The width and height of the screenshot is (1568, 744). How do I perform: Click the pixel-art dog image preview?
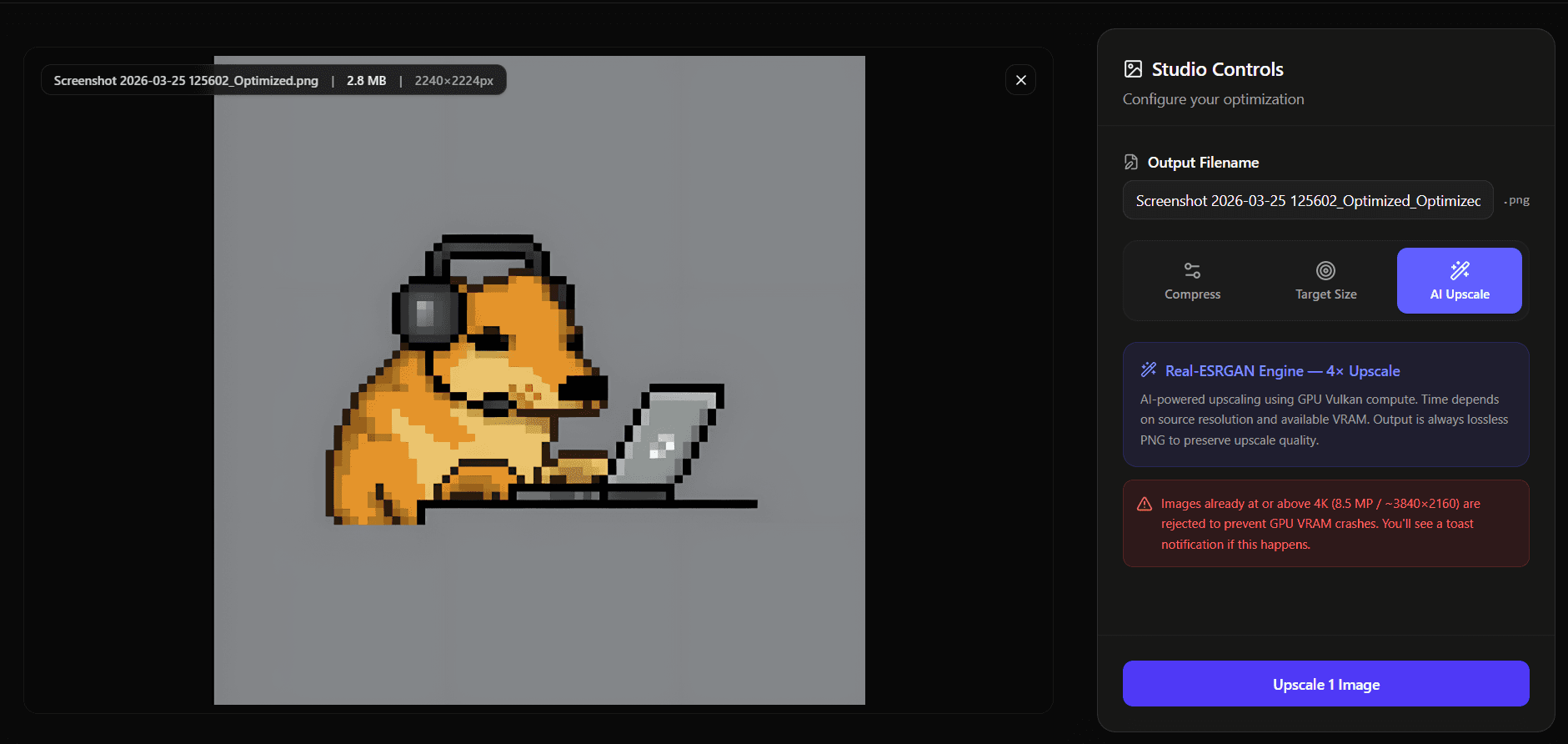click(539, 380)
